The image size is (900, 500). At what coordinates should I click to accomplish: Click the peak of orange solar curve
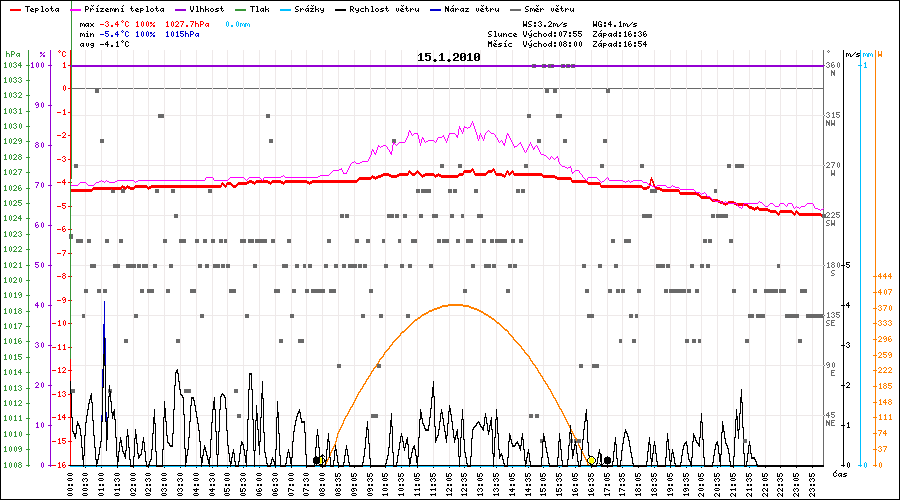[455, 305]
